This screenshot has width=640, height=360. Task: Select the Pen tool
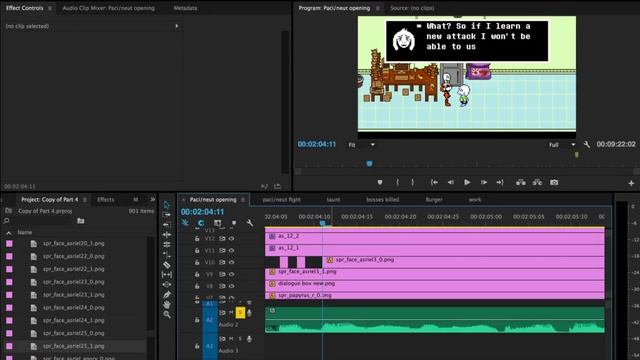pos(167,295)
